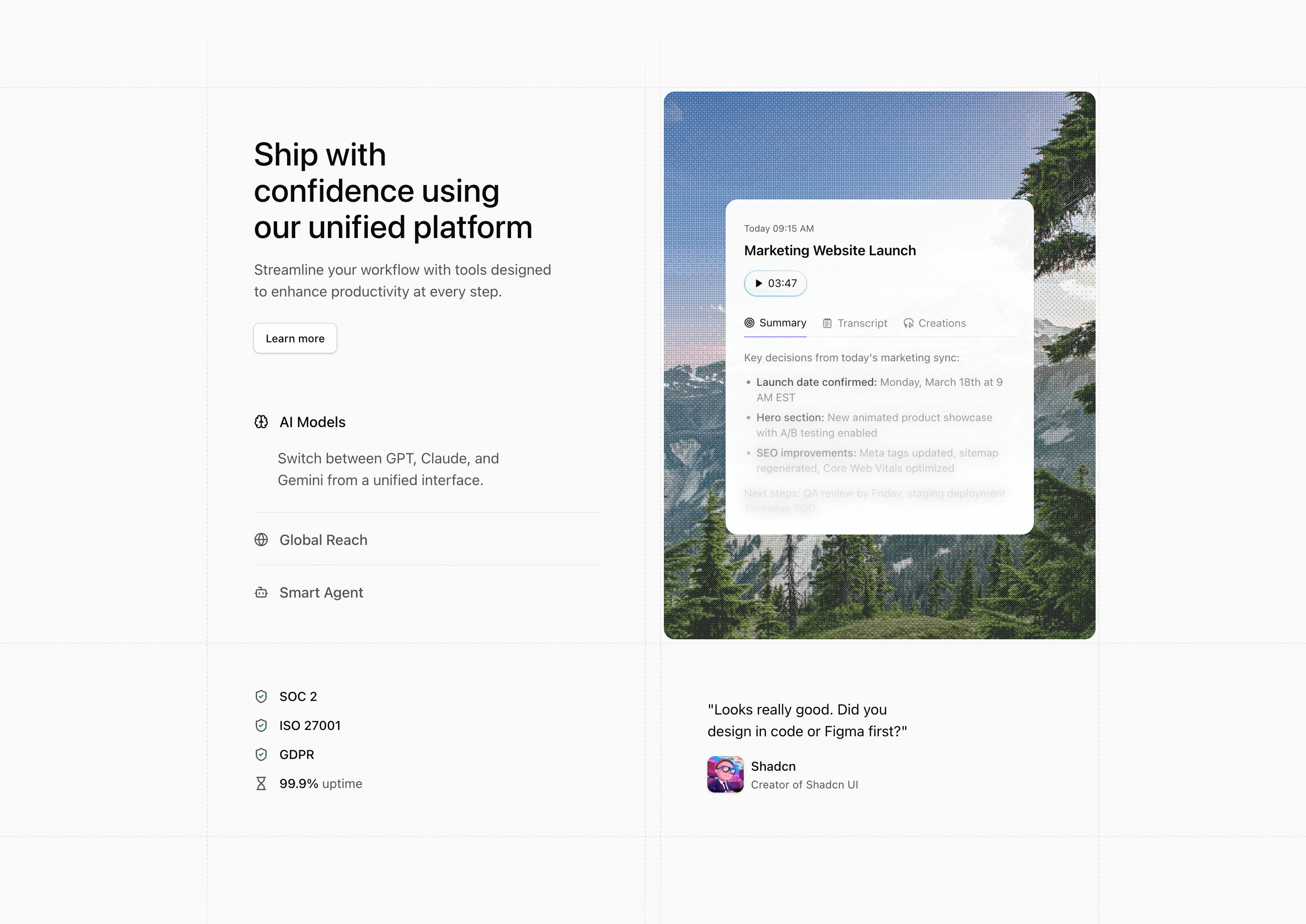Click the Smart Agent bot icon
The image size is (1306, 924).
click(x=262, y=592)
